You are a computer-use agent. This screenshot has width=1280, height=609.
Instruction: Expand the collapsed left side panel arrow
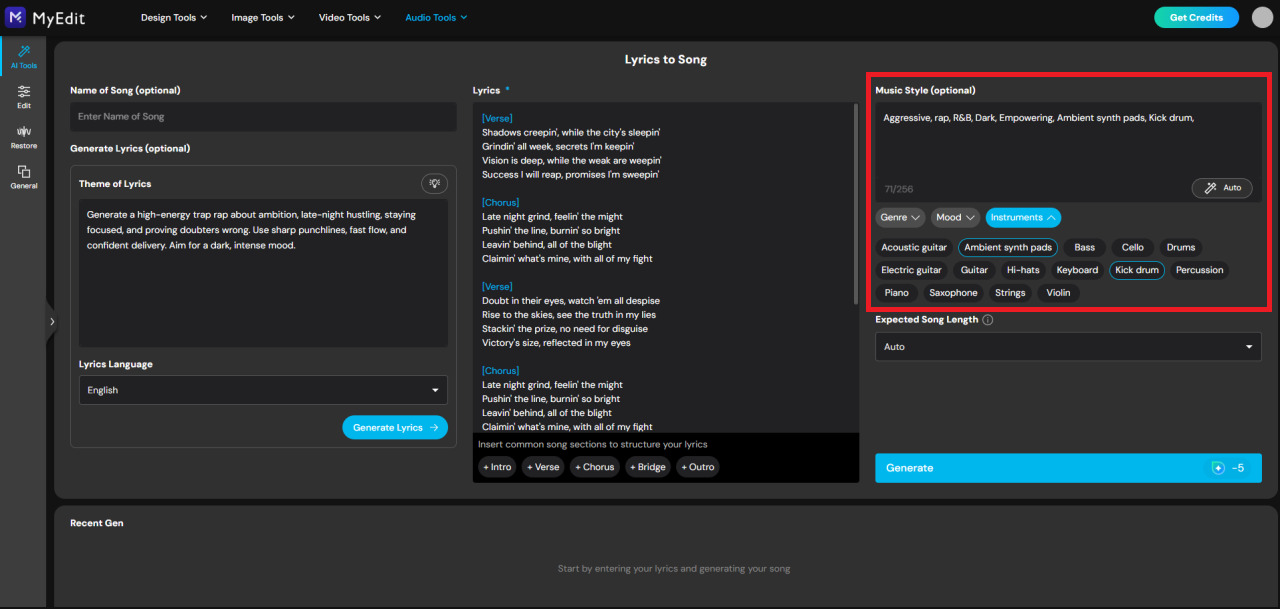pos(52,322)
